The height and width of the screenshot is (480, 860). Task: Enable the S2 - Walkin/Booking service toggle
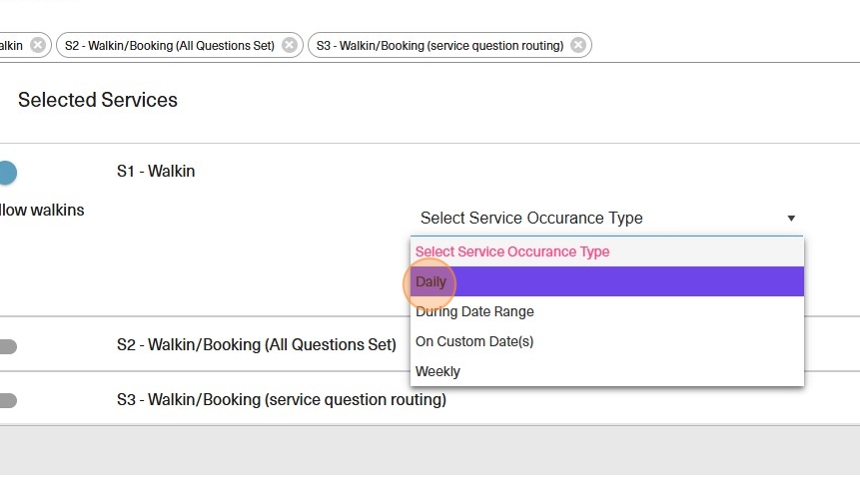pyautogui.click(x=6, y=346)
